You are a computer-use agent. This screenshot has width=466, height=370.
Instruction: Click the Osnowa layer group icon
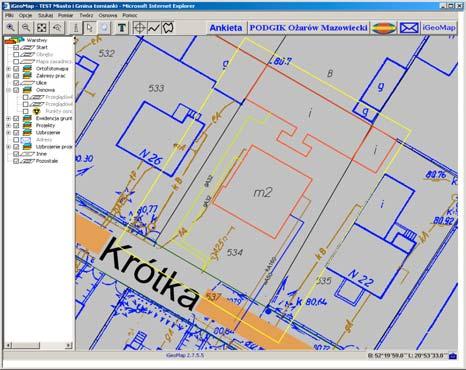point(27,90)
